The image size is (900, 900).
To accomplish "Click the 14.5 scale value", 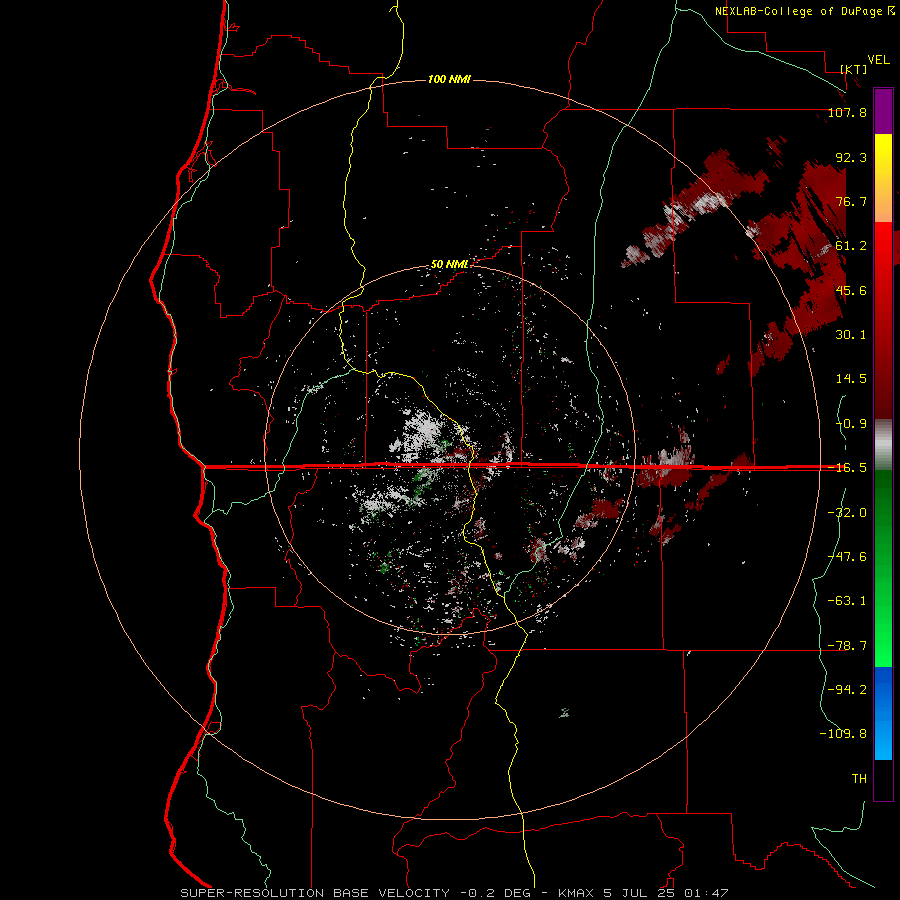I will click(x=851, y=379).
